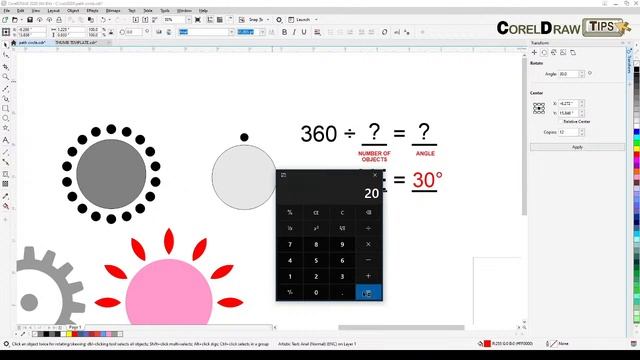The height and width of the screenshot is (360, 640).
Task: Click the calculator divide key
Action: (x=369, y=229)
